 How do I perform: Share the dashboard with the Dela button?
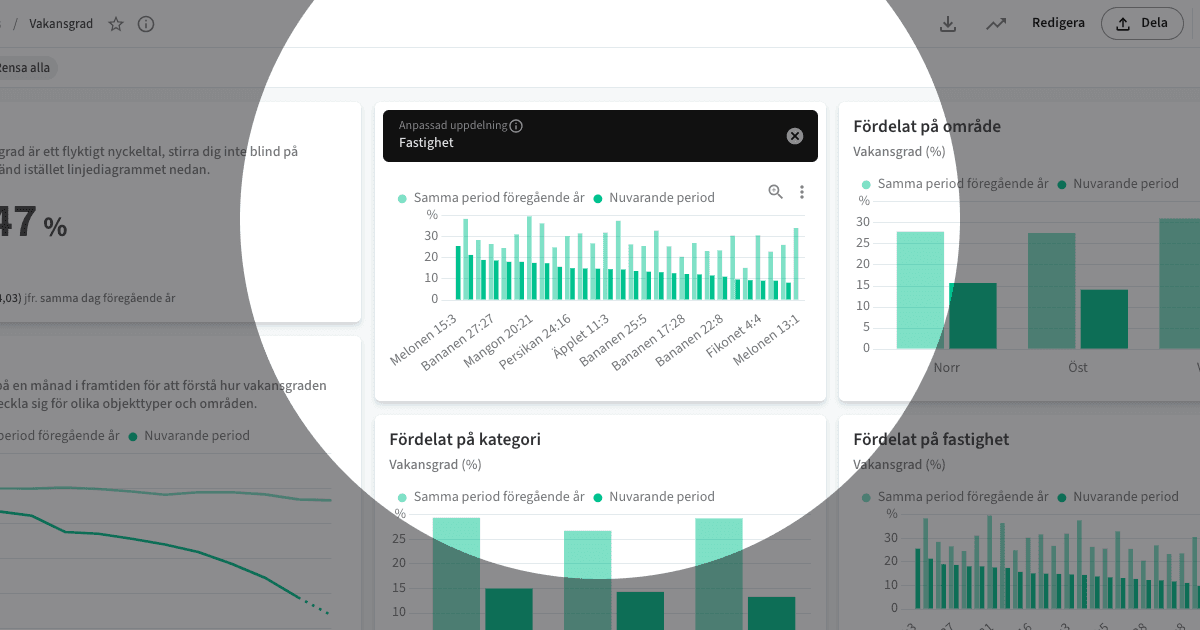[x=1142, y=23]
